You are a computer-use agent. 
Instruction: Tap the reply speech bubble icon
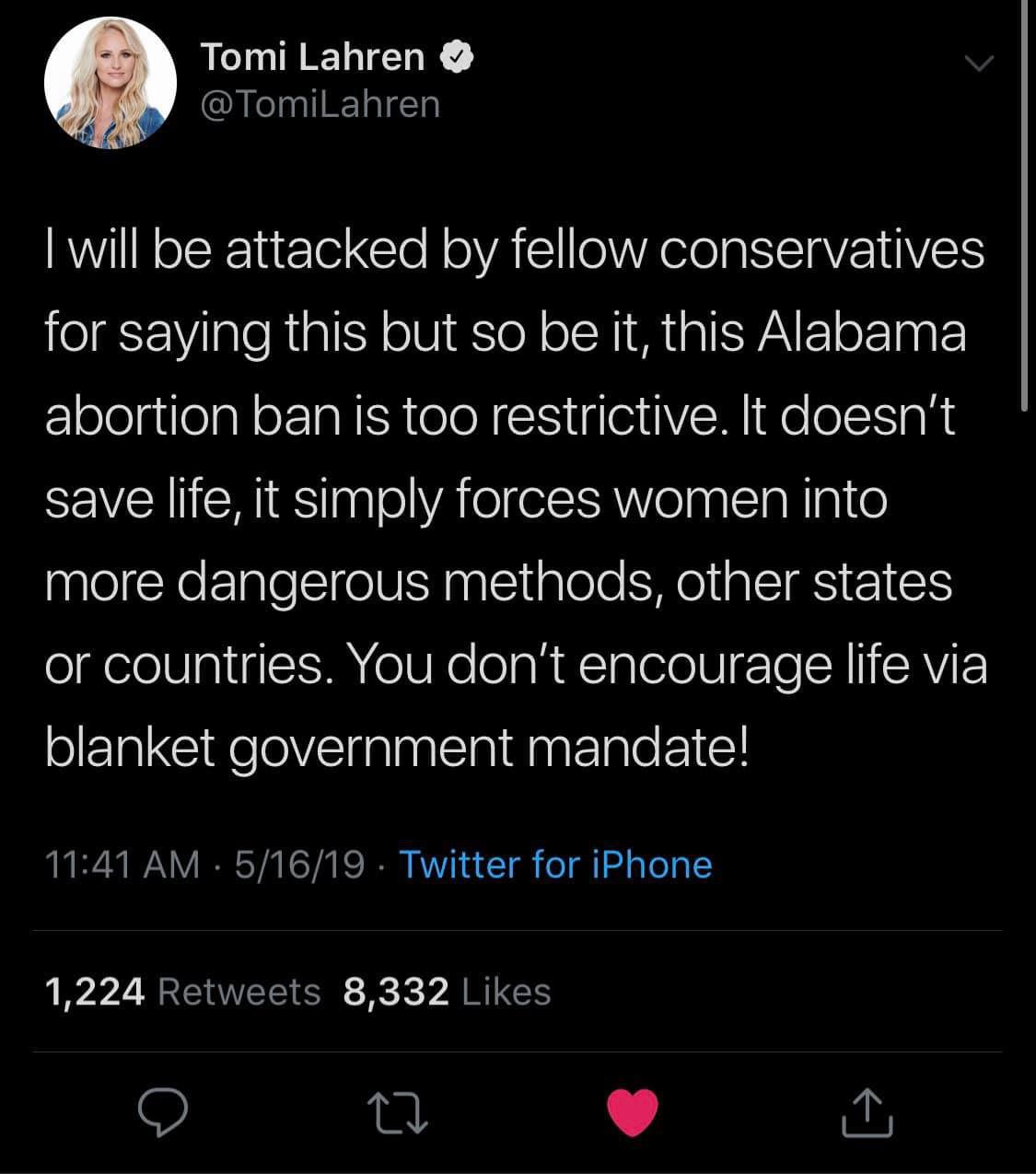click(163, 1111)
